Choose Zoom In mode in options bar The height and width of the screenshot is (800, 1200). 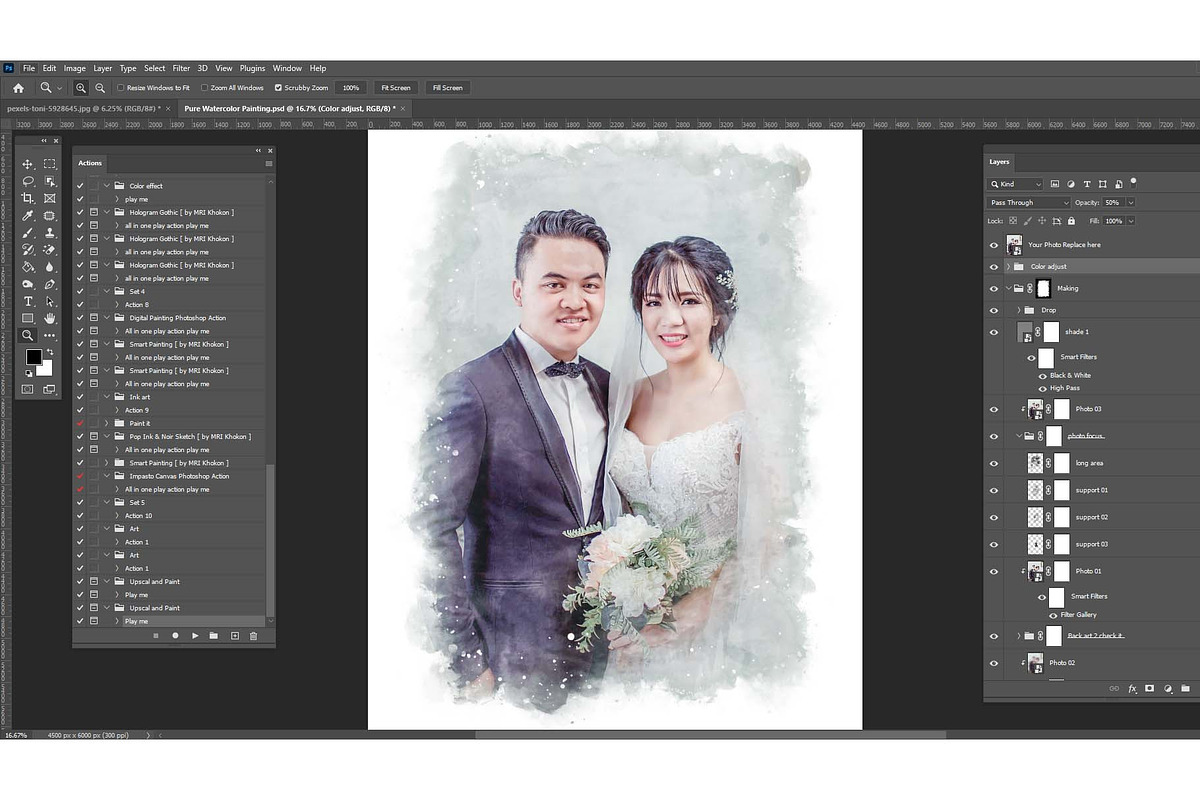81,88
